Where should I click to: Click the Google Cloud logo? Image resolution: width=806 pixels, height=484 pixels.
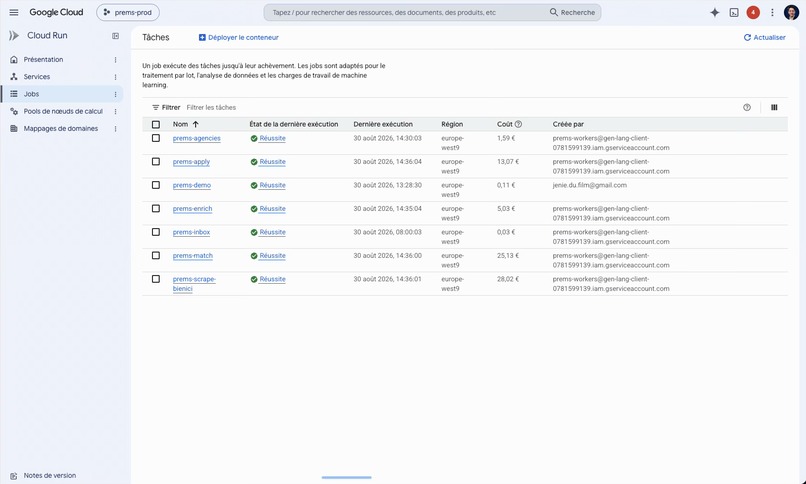(x=56, y=12)
